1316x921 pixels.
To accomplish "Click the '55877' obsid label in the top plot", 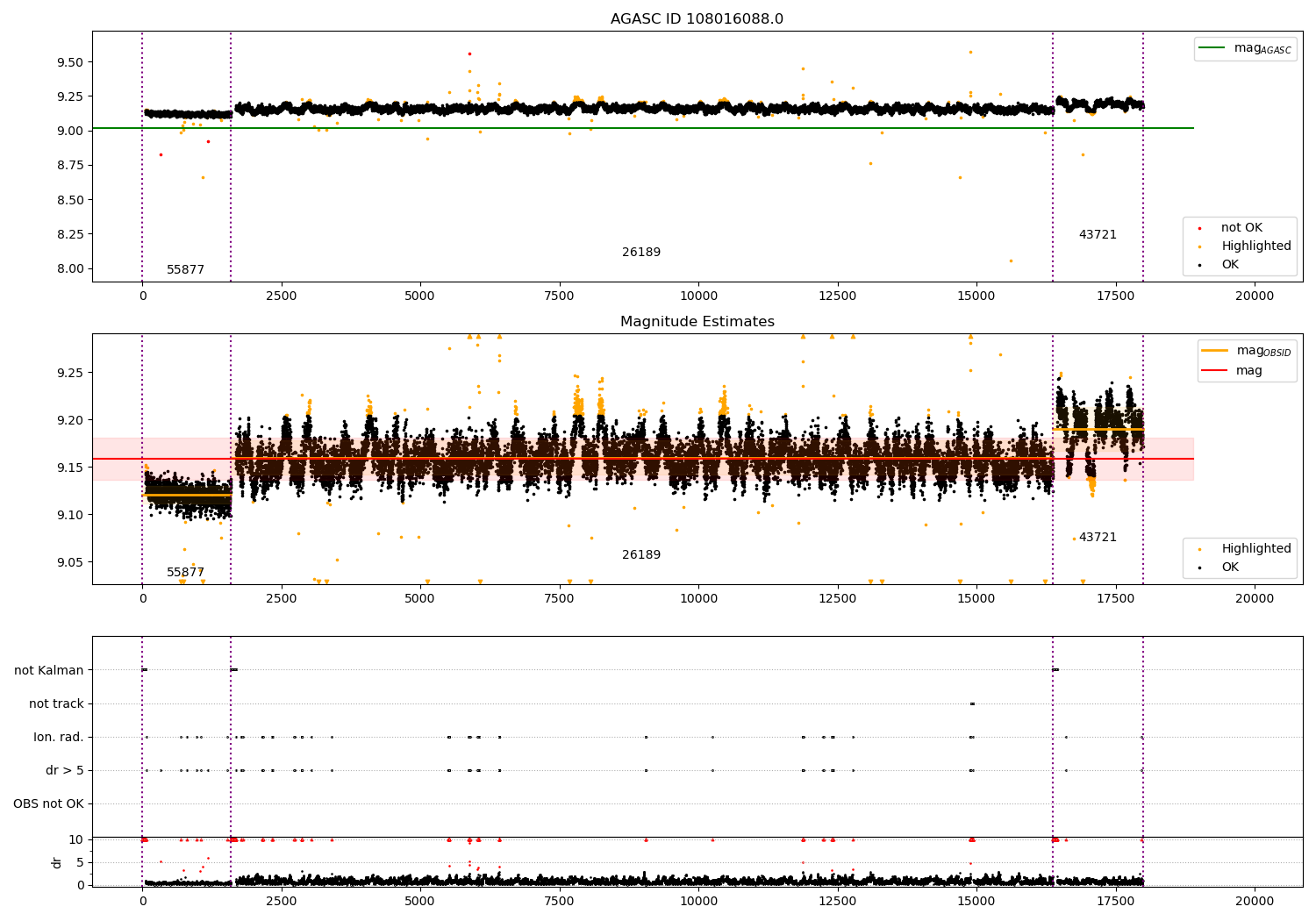I will click(x=185, y=270).
